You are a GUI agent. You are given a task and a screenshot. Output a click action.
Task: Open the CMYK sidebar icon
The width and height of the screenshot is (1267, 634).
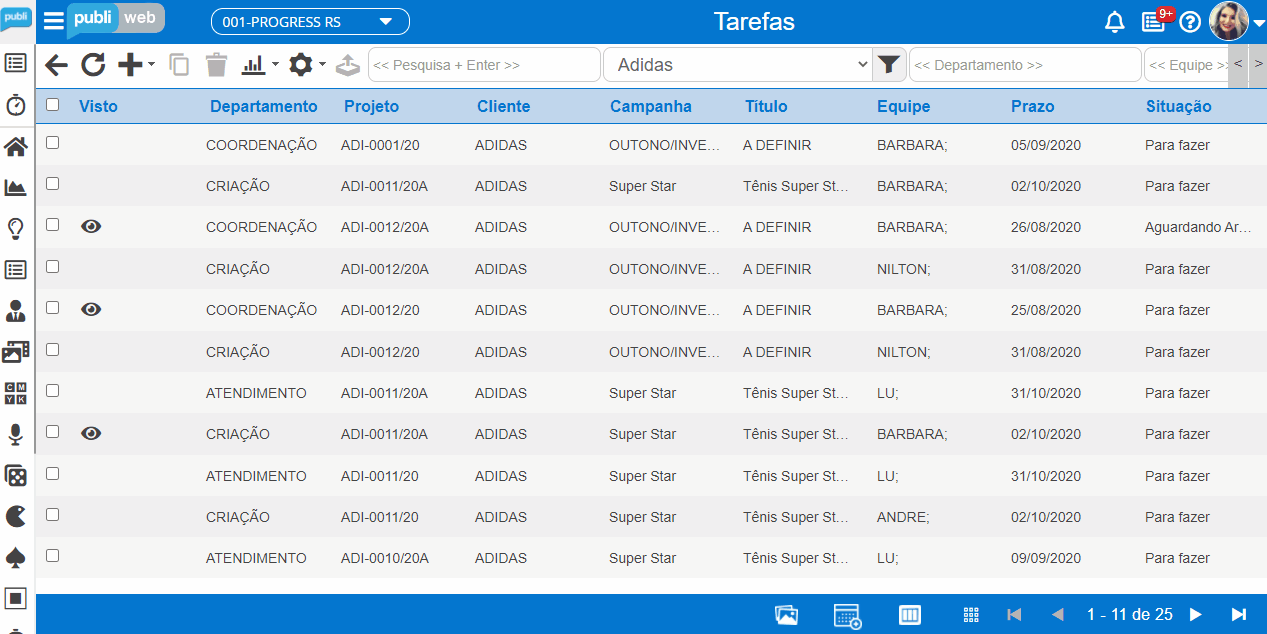tap(16, 393)
